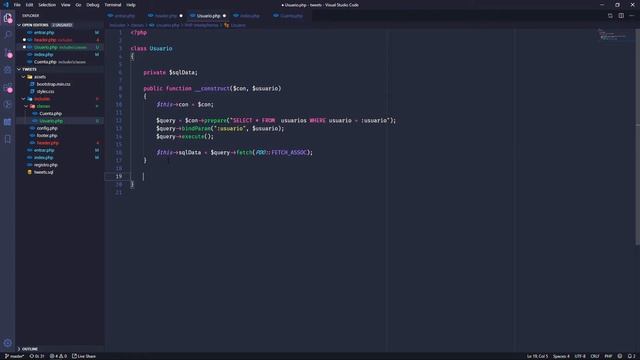Click the open changes icon in editor toolbar

click(610, 16)
